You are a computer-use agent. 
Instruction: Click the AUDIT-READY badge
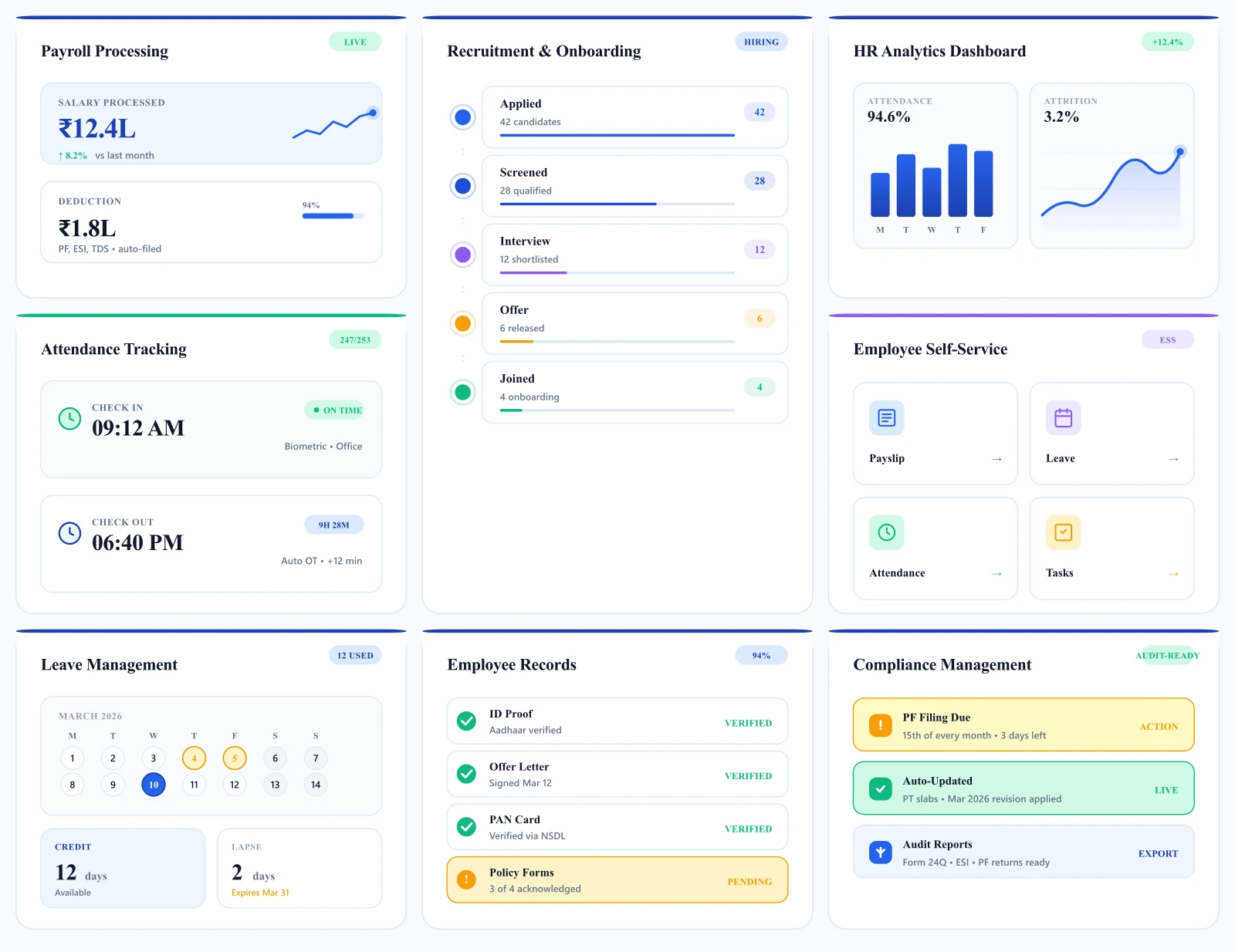point(1168,655)
